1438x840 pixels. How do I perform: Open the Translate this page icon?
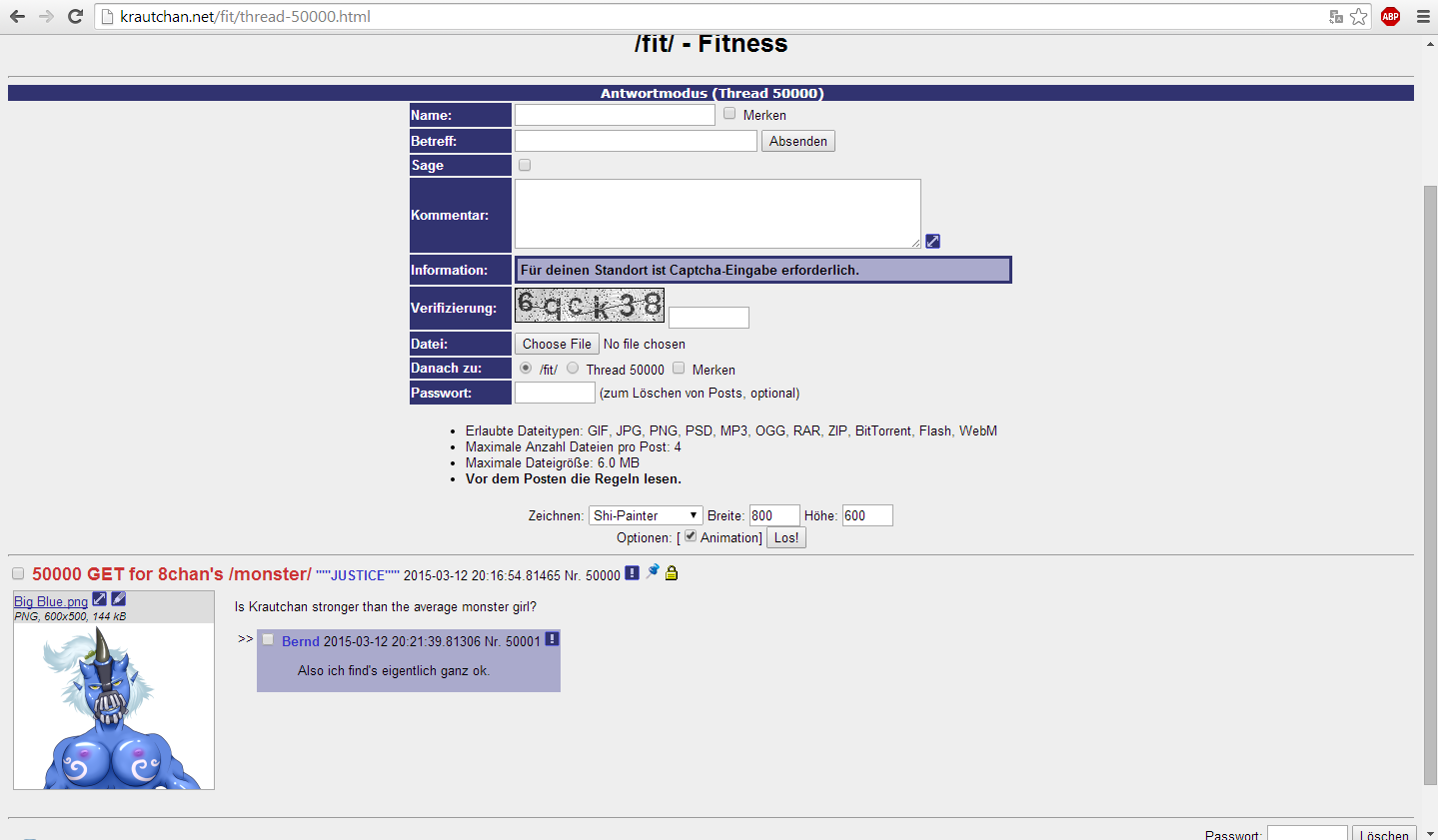pos(1336,16)
